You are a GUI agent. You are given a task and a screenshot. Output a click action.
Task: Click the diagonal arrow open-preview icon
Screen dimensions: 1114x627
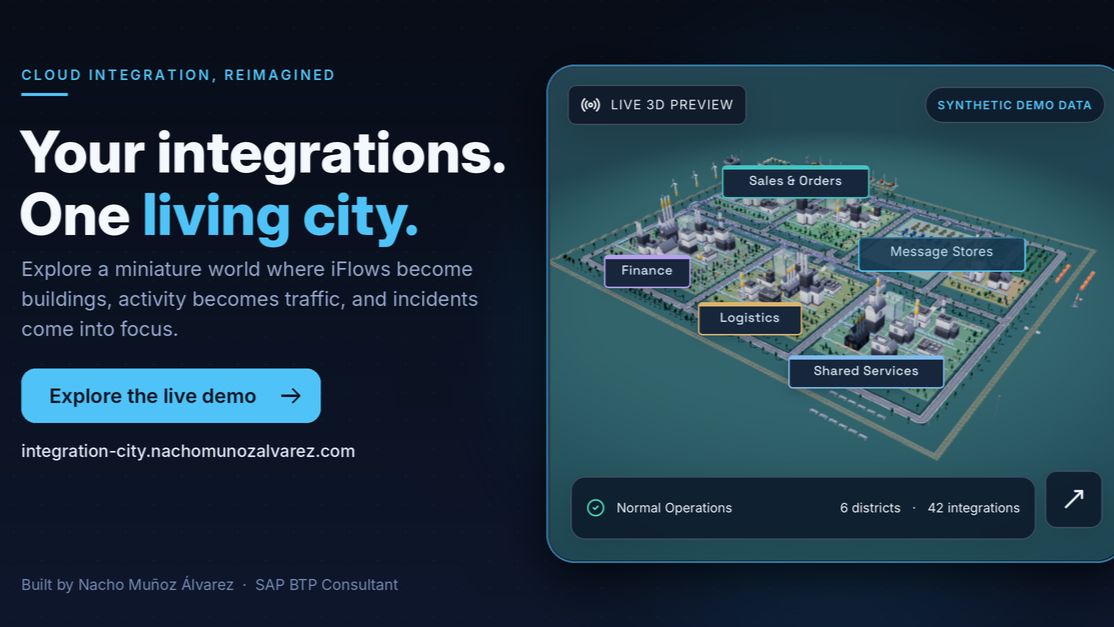pos(1074,499)
